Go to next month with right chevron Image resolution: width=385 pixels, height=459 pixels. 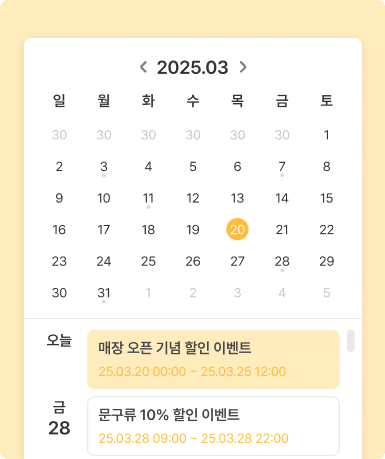click(243, 67)
